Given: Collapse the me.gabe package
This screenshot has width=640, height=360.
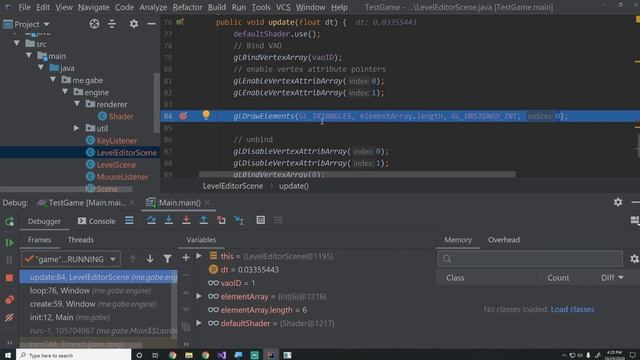Looking at the screenshot, I should (x=53, y=79).
